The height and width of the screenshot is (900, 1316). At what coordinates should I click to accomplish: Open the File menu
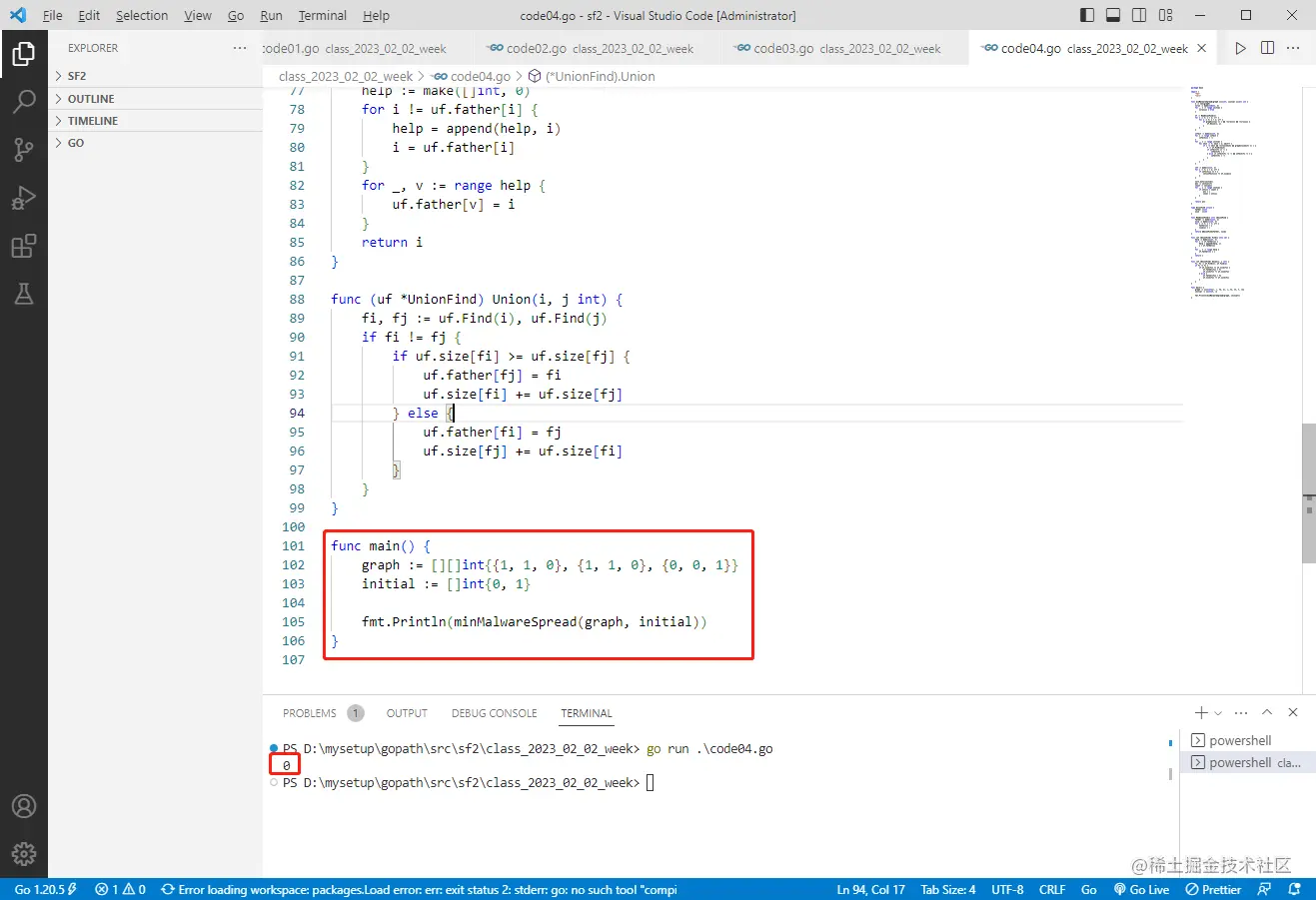pyautogui.click(x=53, y=15)
